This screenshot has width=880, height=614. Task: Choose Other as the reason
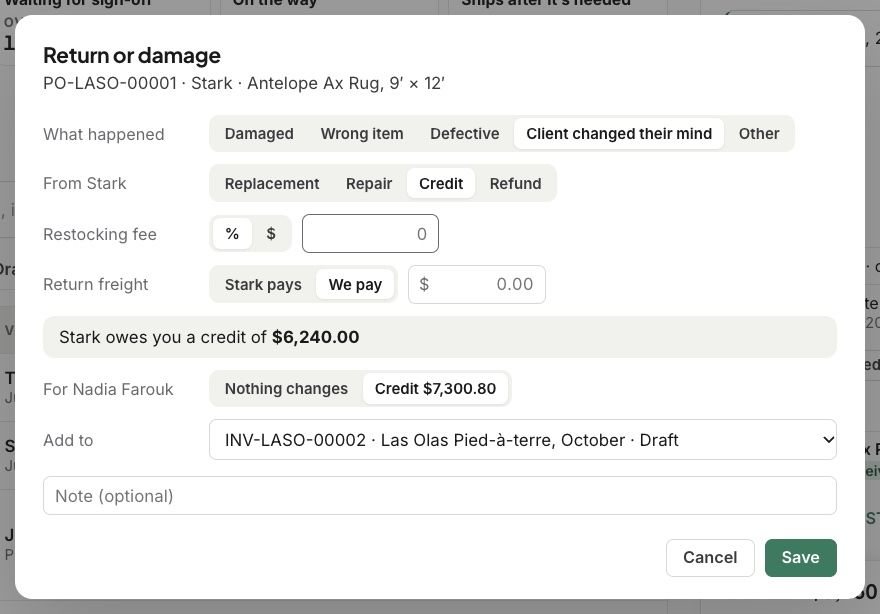tap(759, 134)
